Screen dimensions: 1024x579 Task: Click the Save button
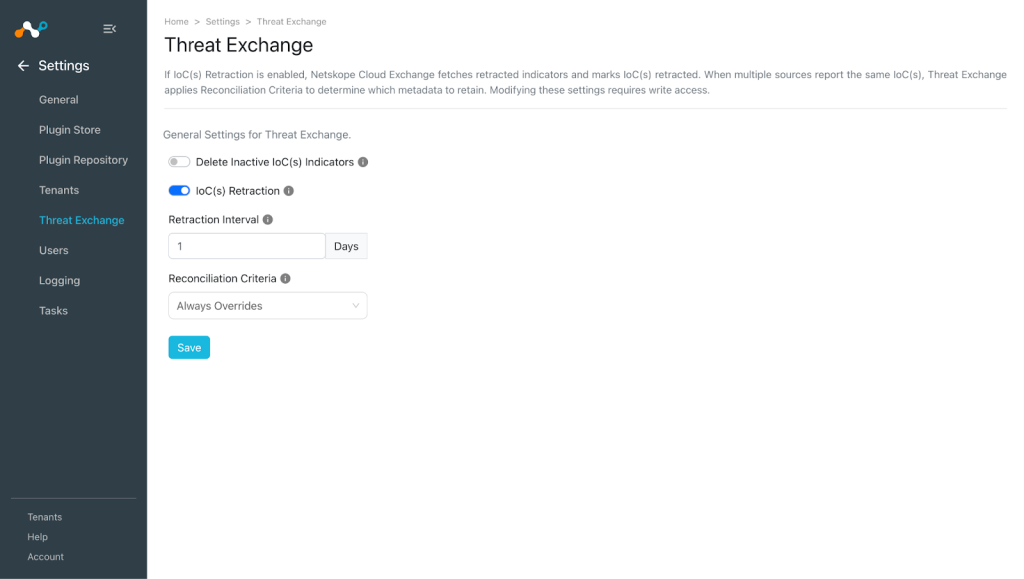click(189, 347)
